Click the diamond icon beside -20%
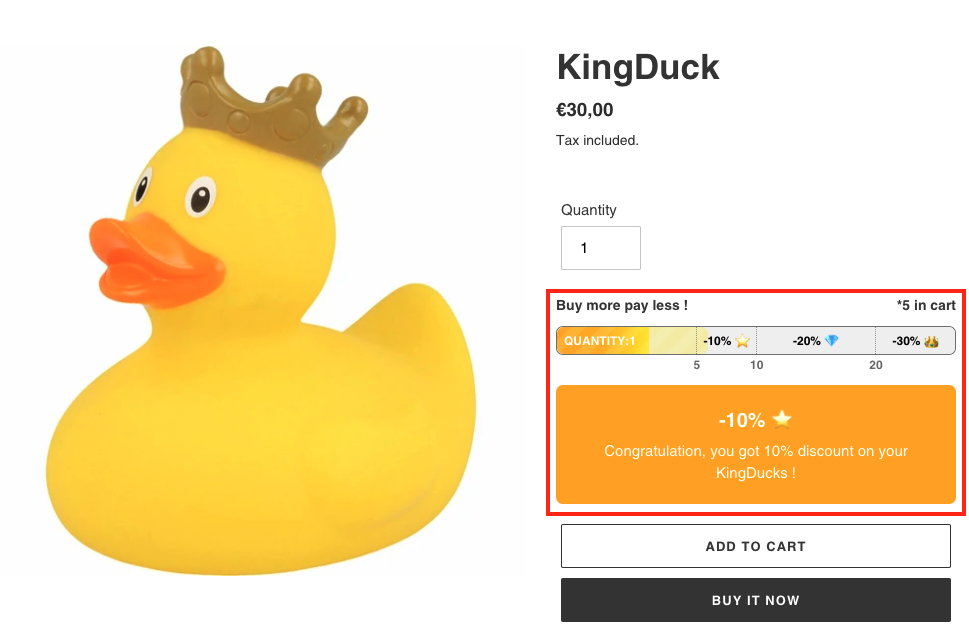 (x=832, y=341)
